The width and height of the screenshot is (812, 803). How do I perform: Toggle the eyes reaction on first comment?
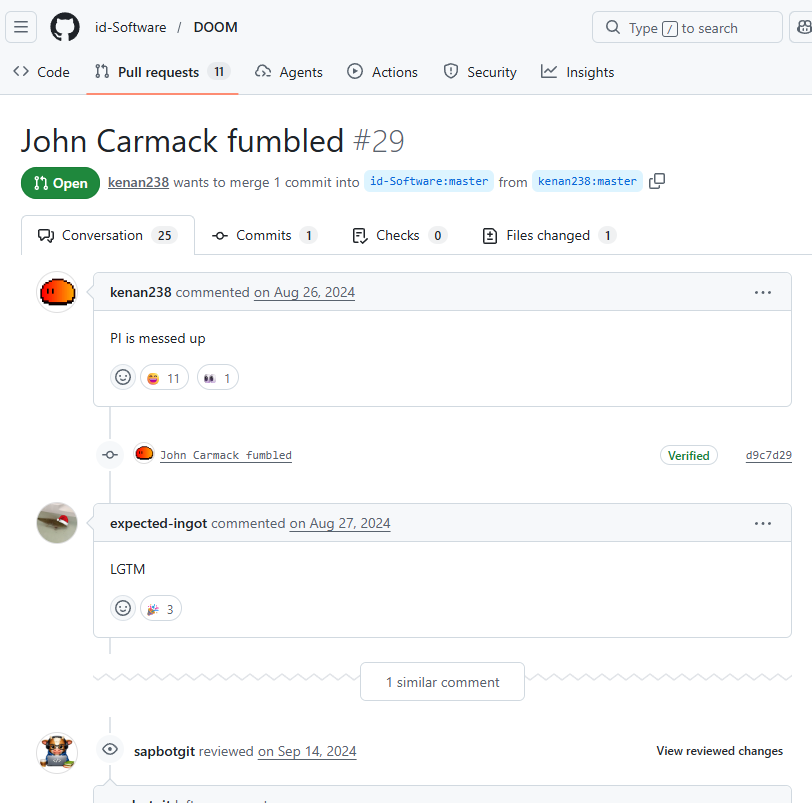(x=218, y=378)
